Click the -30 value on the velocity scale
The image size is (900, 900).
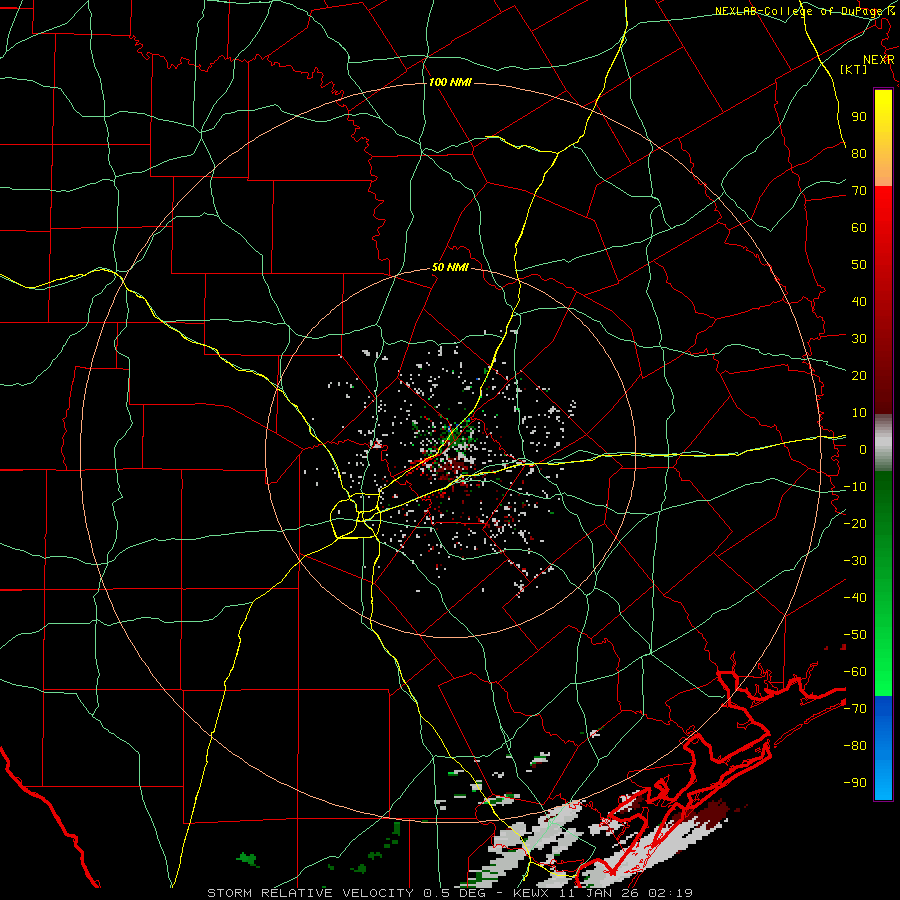(x=855, y=561)
